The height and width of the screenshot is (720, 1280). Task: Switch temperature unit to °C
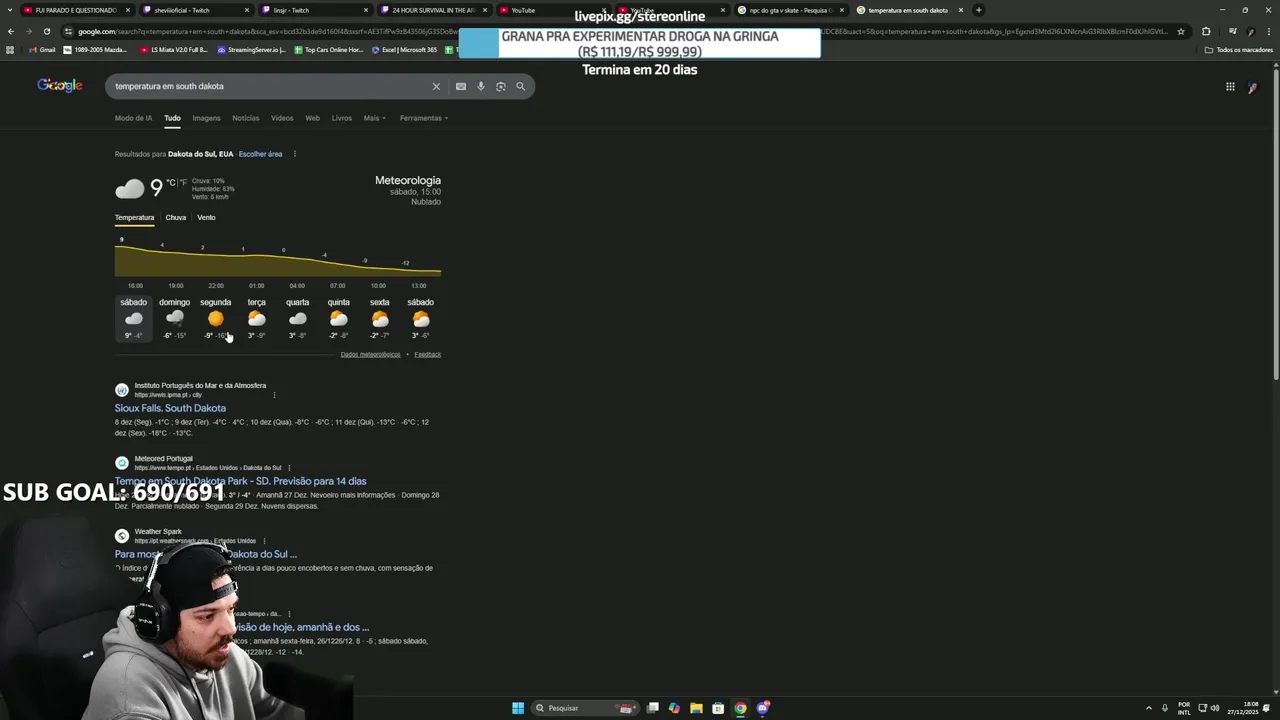pyautogui.click(x=171, y=183)
